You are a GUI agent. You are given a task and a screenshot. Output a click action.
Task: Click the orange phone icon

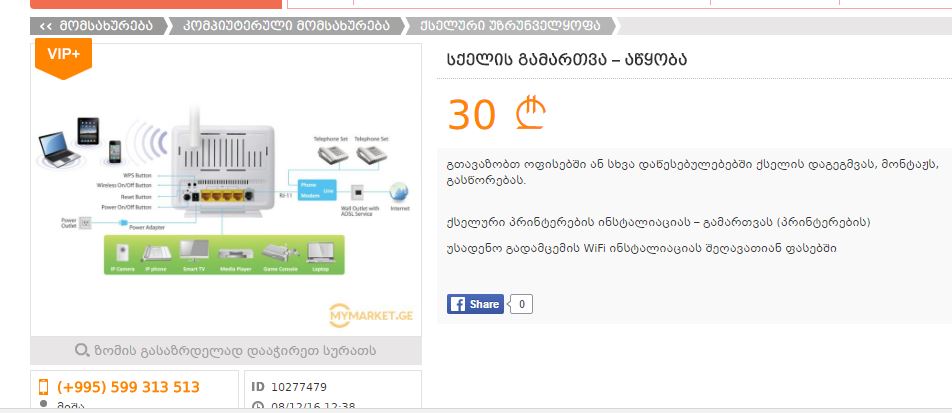(x=44, y=387)
